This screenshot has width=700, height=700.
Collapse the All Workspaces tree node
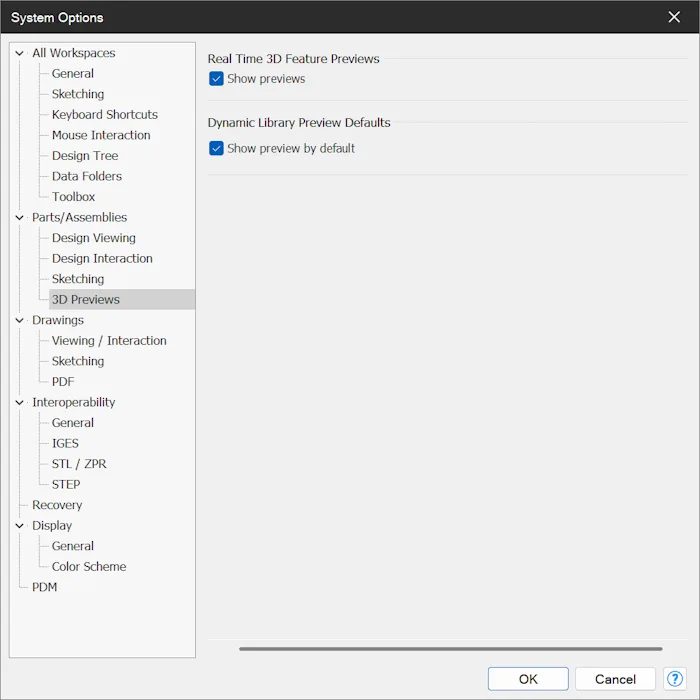click(19, 53)
